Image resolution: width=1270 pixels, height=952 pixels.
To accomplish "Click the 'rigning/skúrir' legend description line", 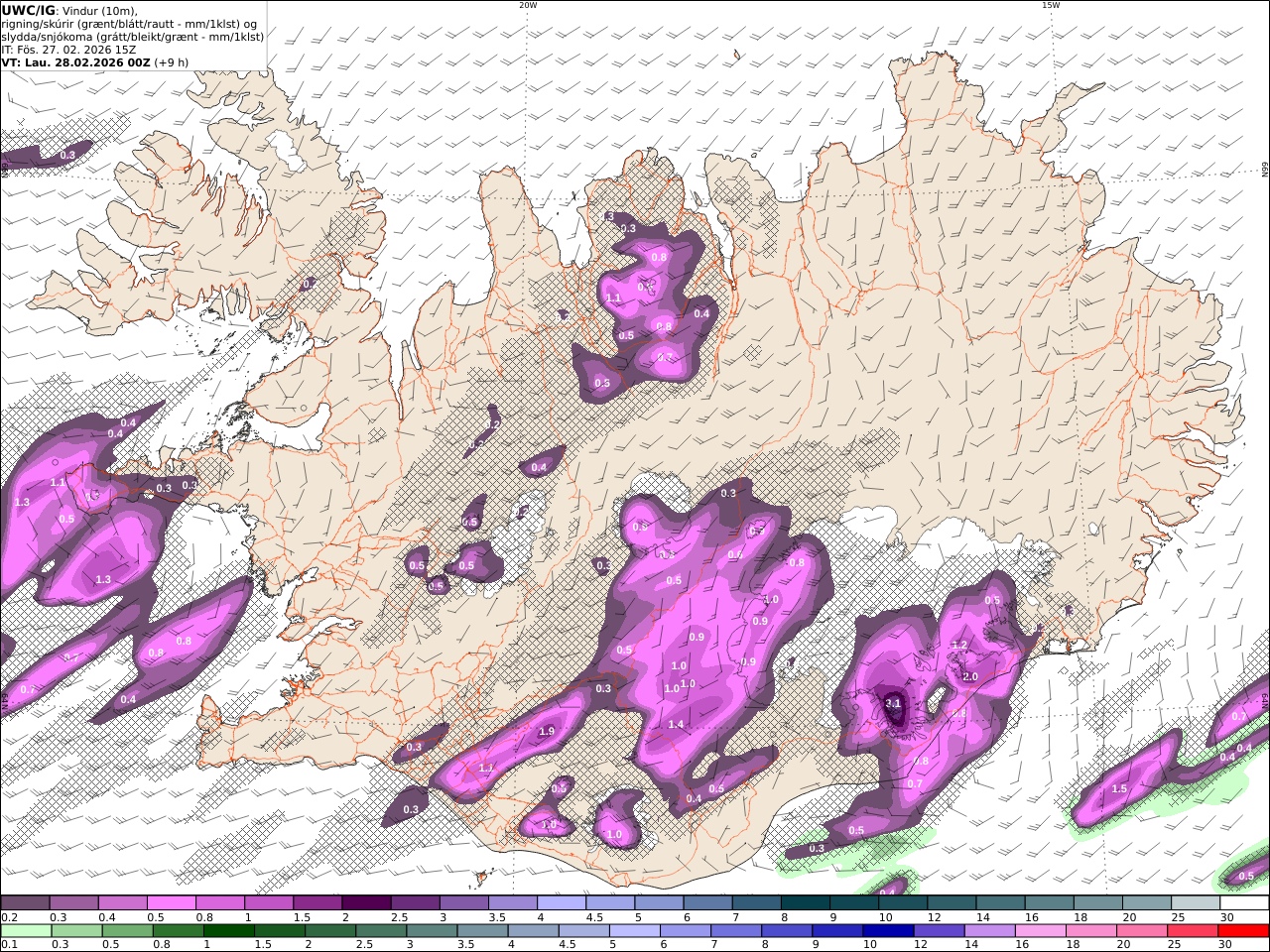I will [x=130, y=23].
